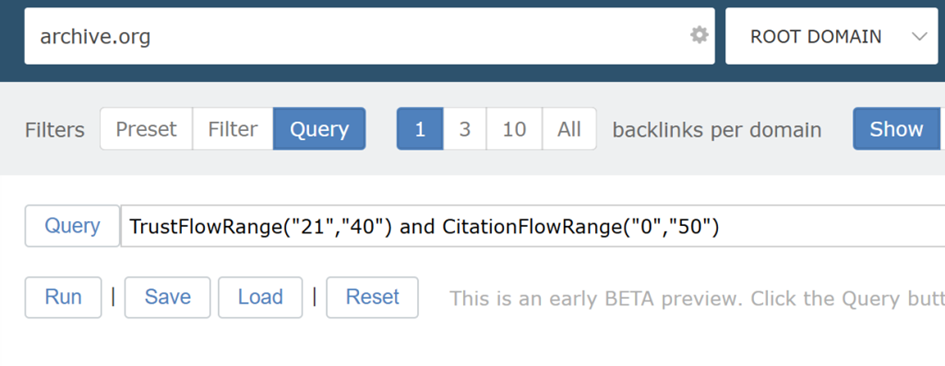Select 1 backlink per domain
Image resolution: width=945 pixels, height=366 pixels.
[420, 129]
